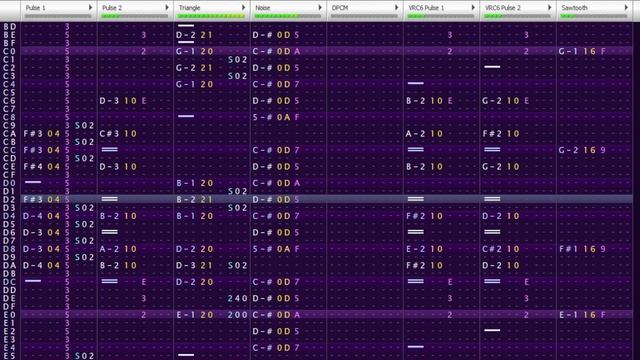Screen dimensions: 640x360
Task: Expand effect columns arrow for Noise
Action: 320,7
